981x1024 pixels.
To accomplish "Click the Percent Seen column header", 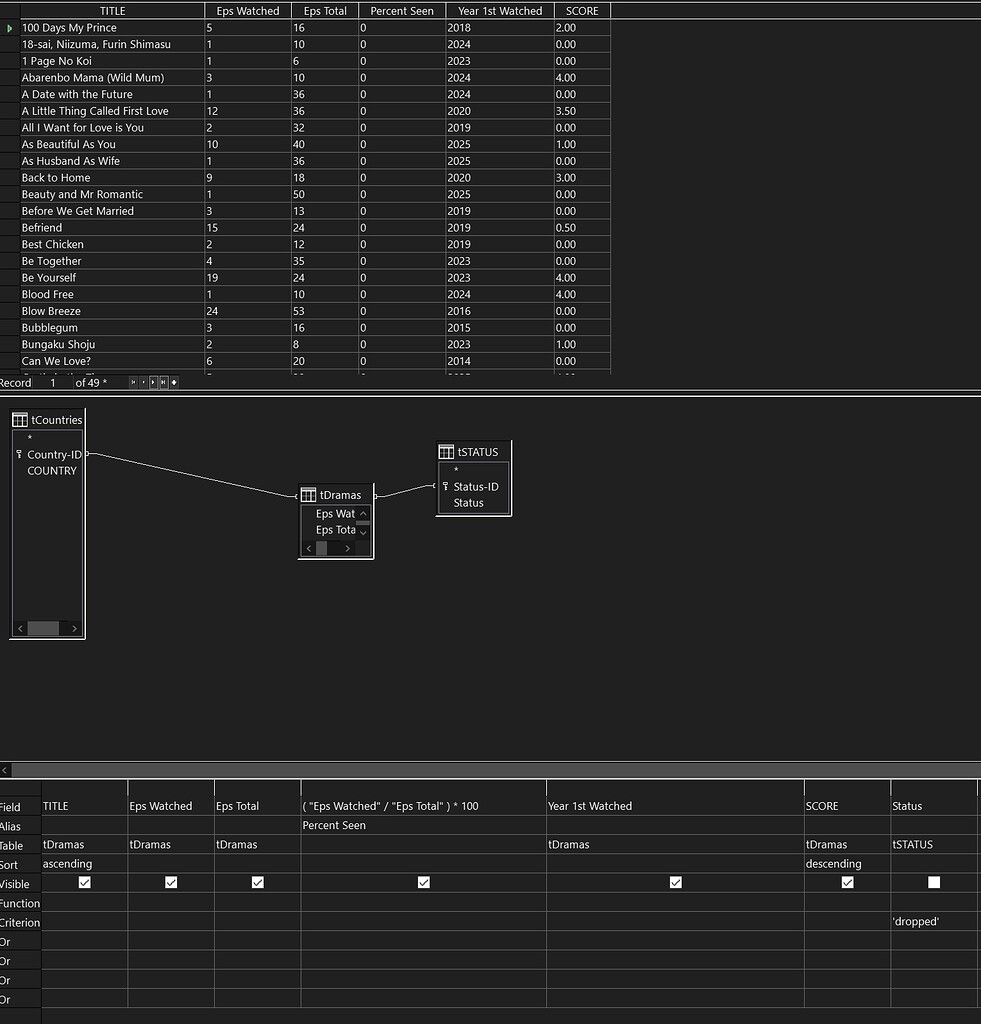I will click(x=402, y=11).
